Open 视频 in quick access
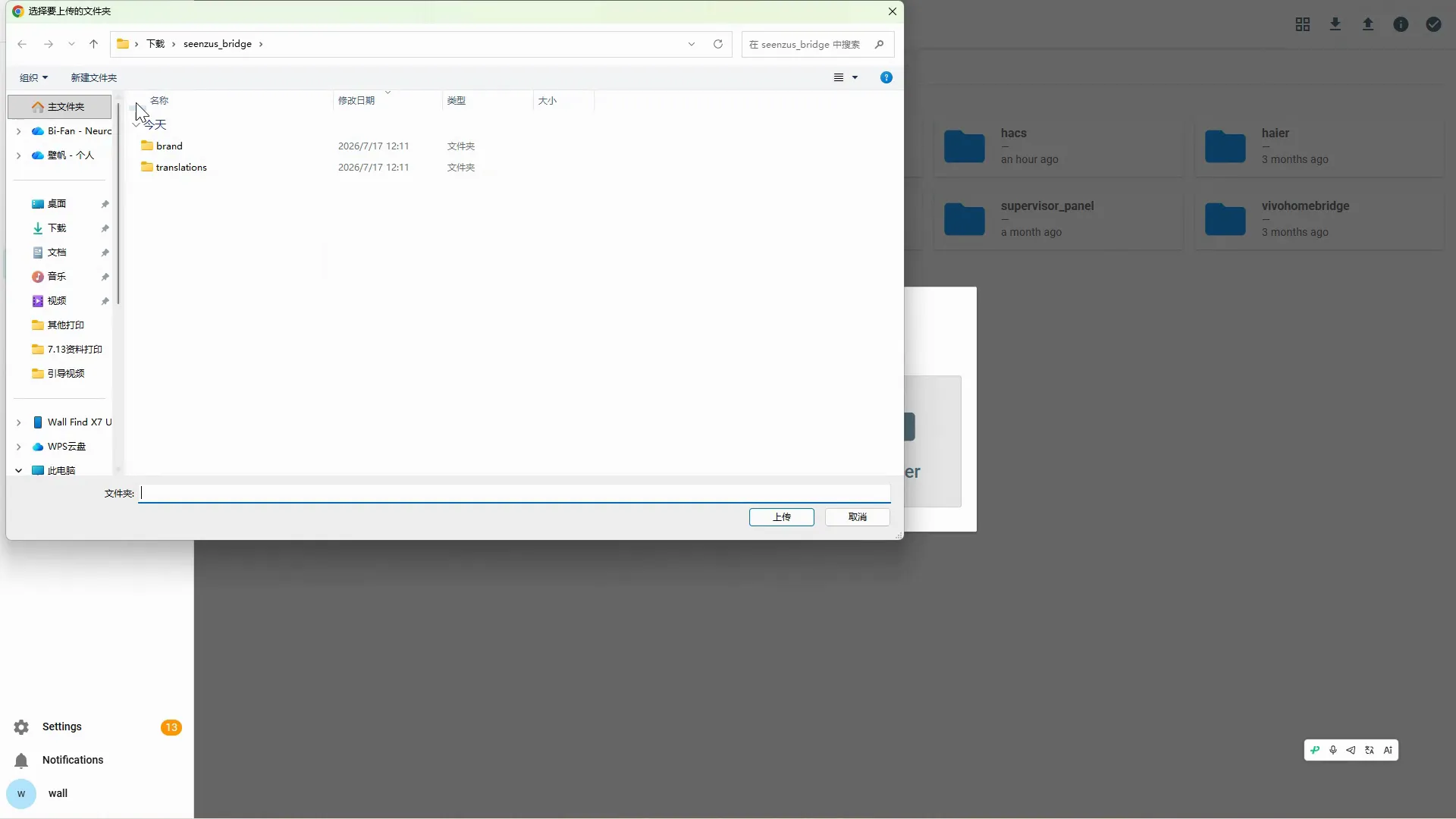This screenshot has width=1456, height=819. pos(57,301)
